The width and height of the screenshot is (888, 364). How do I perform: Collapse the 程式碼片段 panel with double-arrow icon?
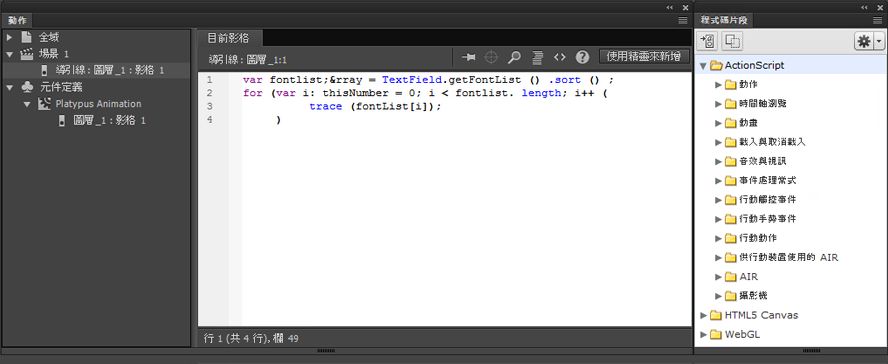point(865,7)
